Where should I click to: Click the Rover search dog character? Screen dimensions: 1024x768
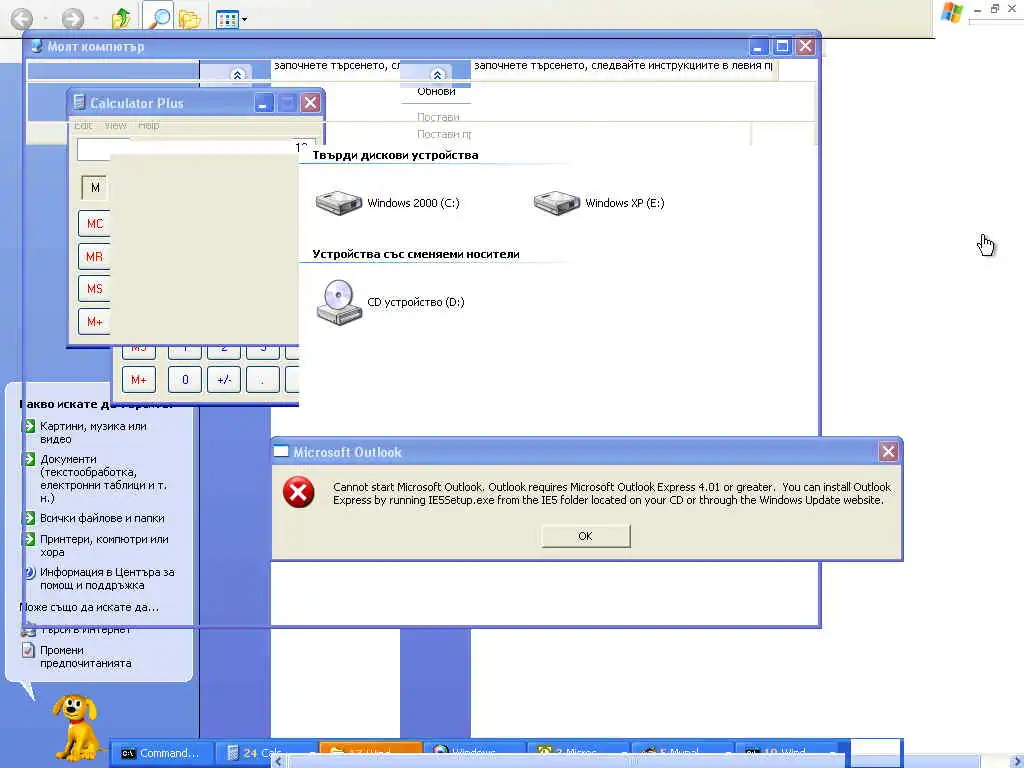click(x=76, y=726)
